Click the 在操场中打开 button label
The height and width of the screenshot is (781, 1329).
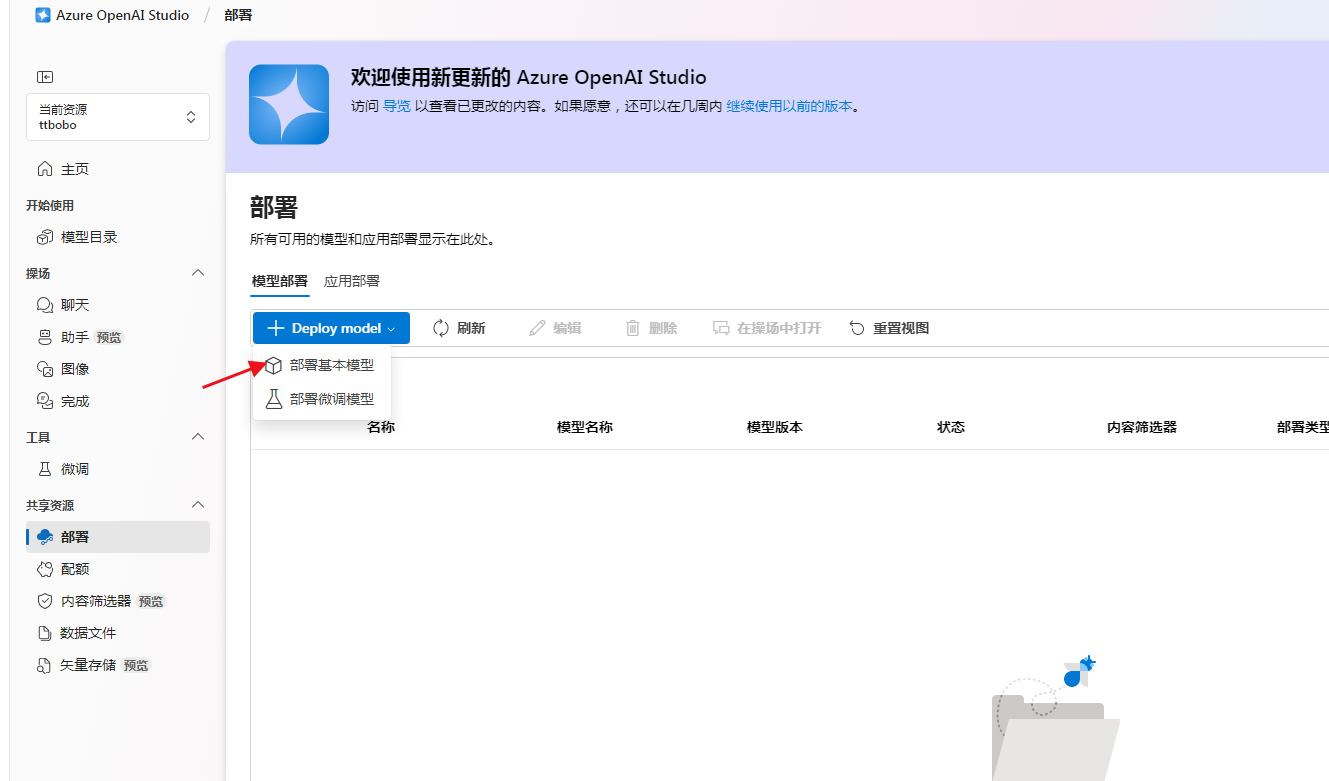[779, 328]
